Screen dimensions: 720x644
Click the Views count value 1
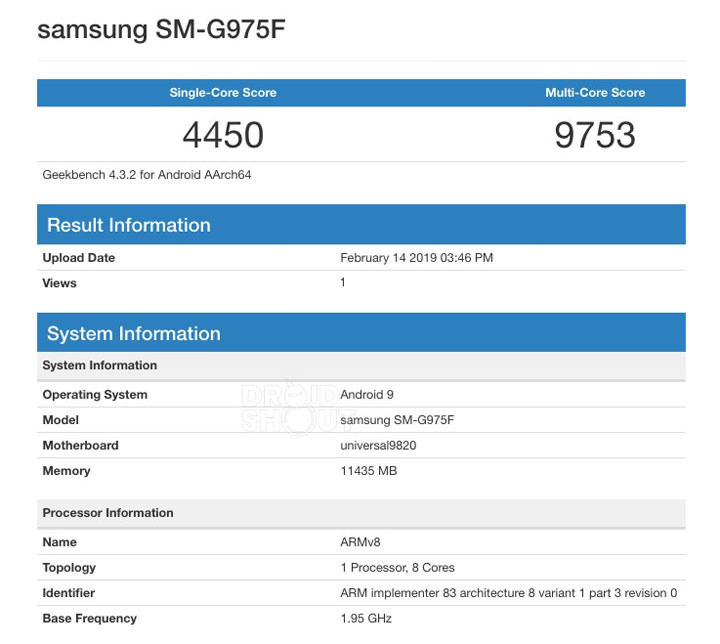[x=343, y=282]
